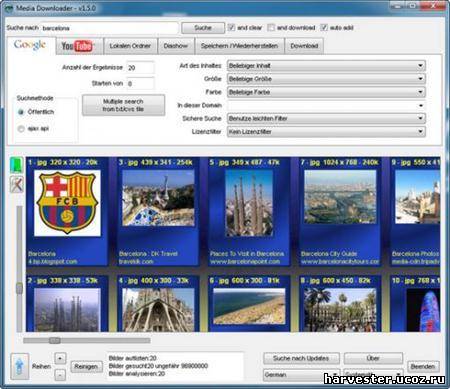This screenshot has width=450, height=389.
Task: Switch to the YouTube tab
Action: 79,46
